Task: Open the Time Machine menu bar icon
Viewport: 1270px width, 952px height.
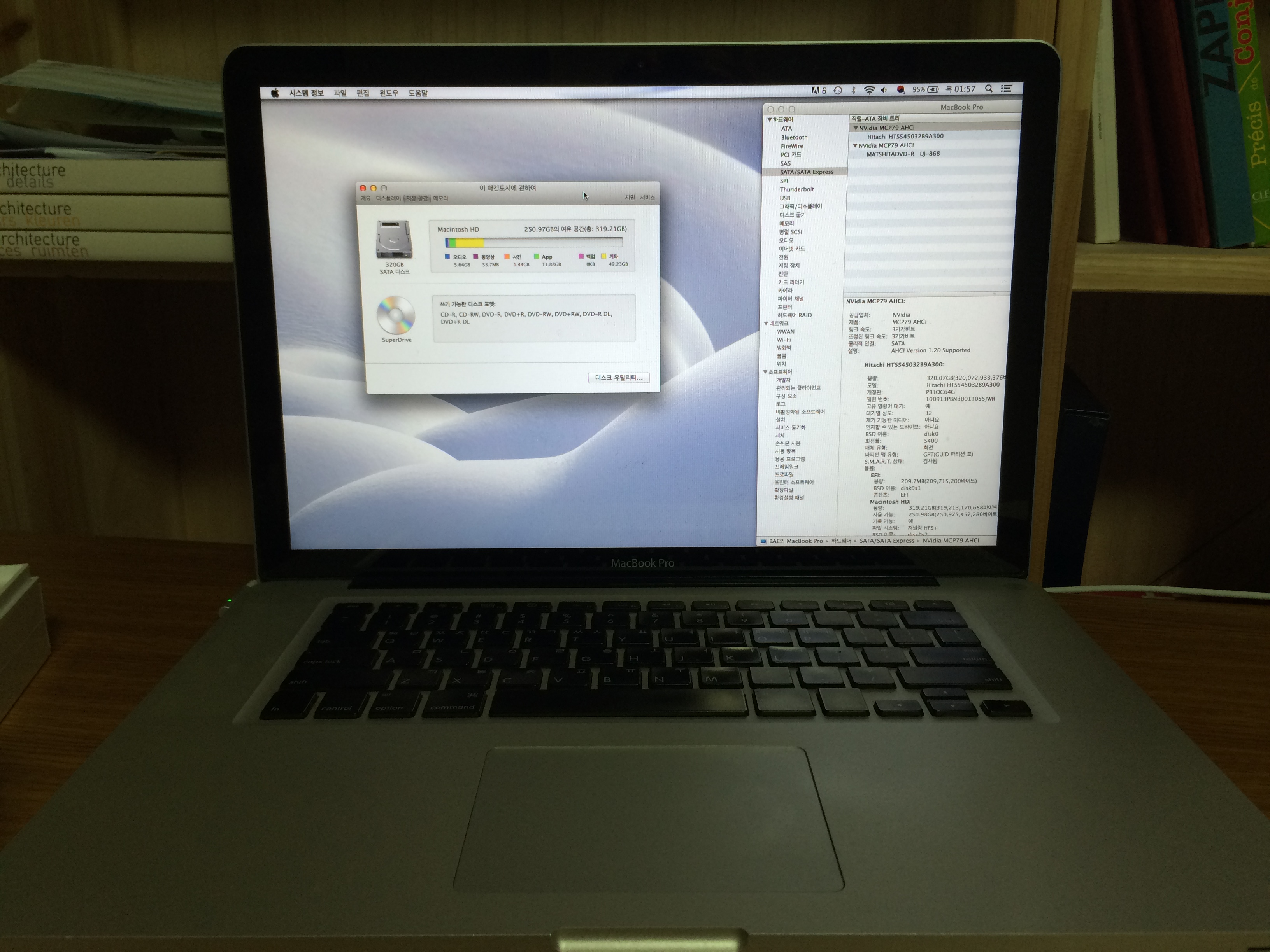Action: tap(838, 91)
